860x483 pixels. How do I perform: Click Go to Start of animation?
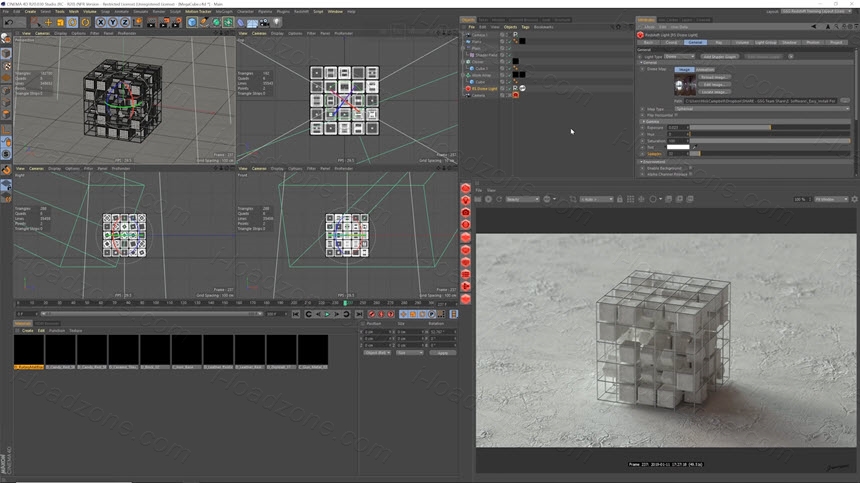coord(296,314)
